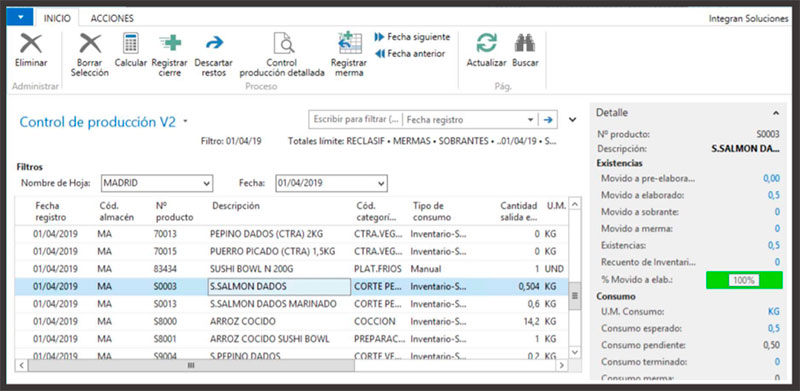Click product number S8000

[x=164, y=322]
